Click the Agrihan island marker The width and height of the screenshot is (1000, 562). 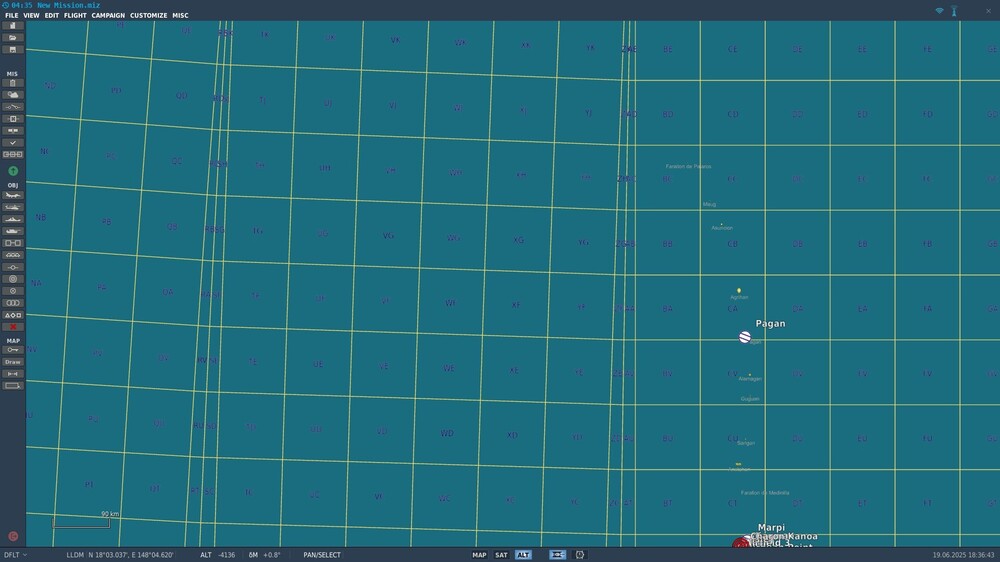tap(739, 291)
